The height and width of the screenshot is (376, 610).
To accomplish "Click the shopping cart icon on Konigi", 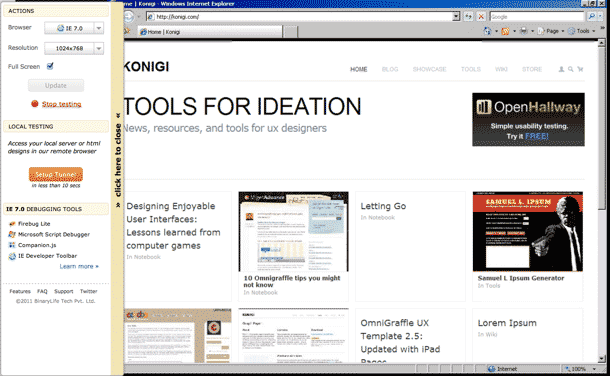I will coord(580,69).
